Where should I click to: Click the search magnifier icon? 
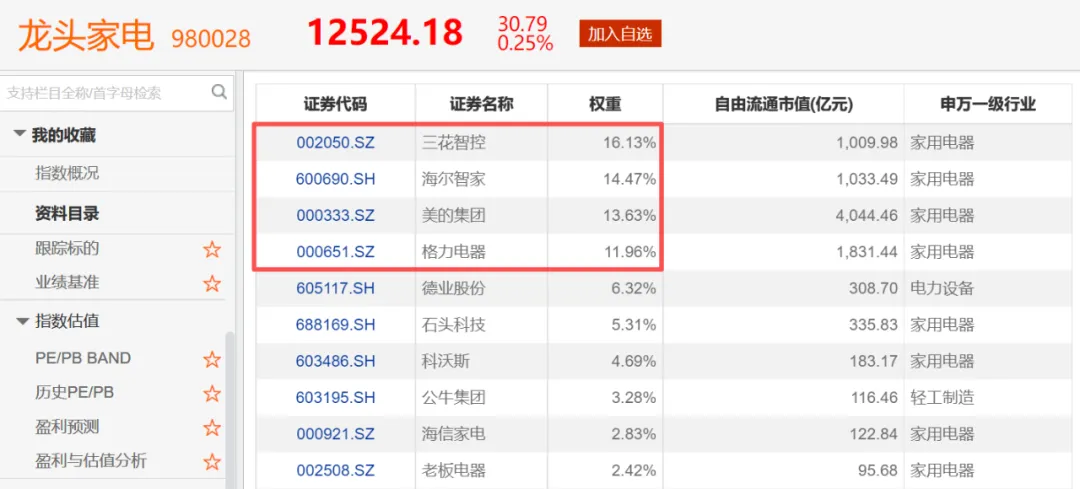[x=219, y=92]
